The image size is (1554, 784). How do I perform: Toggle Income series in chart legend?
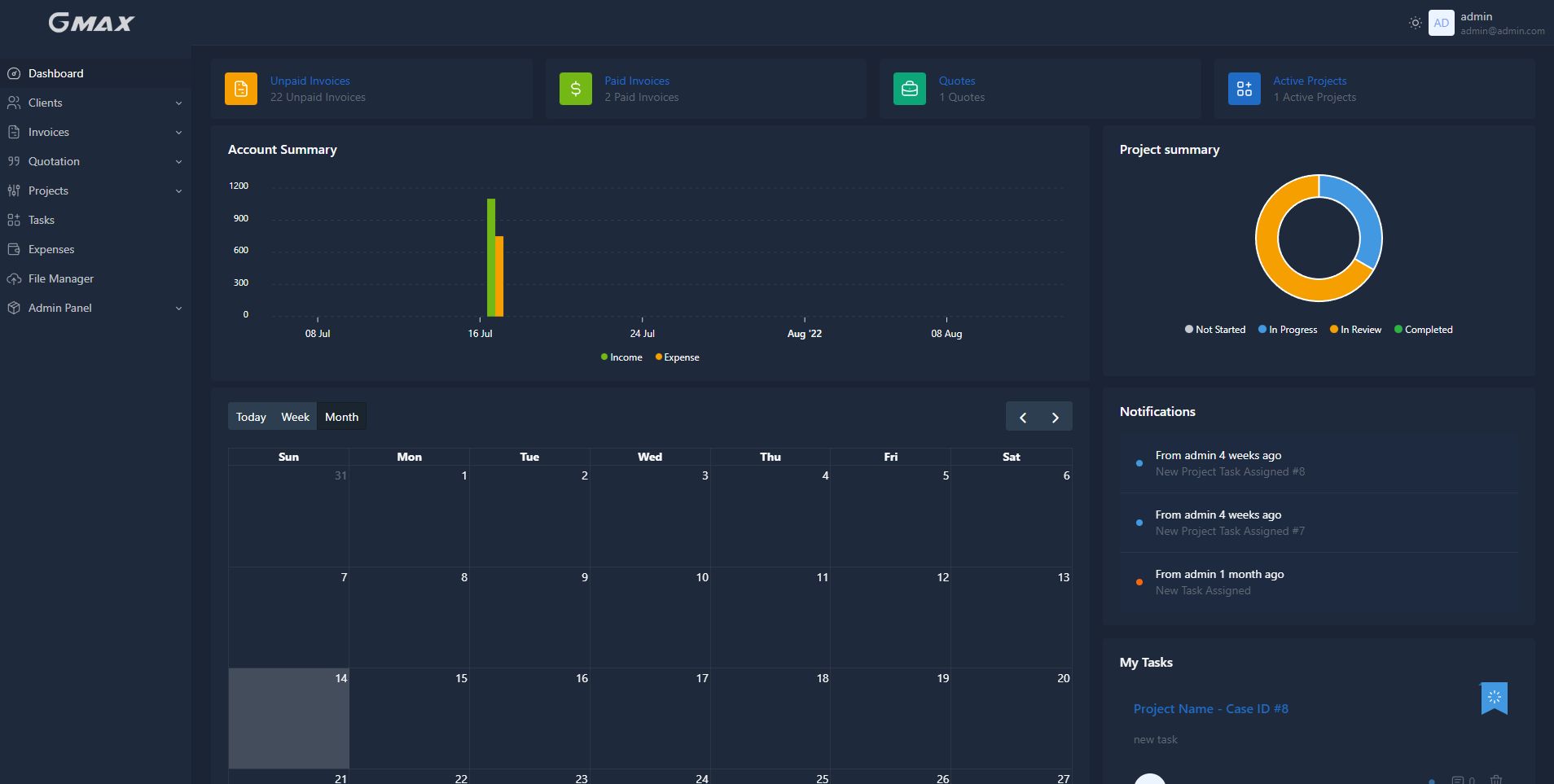pos(621,357)
